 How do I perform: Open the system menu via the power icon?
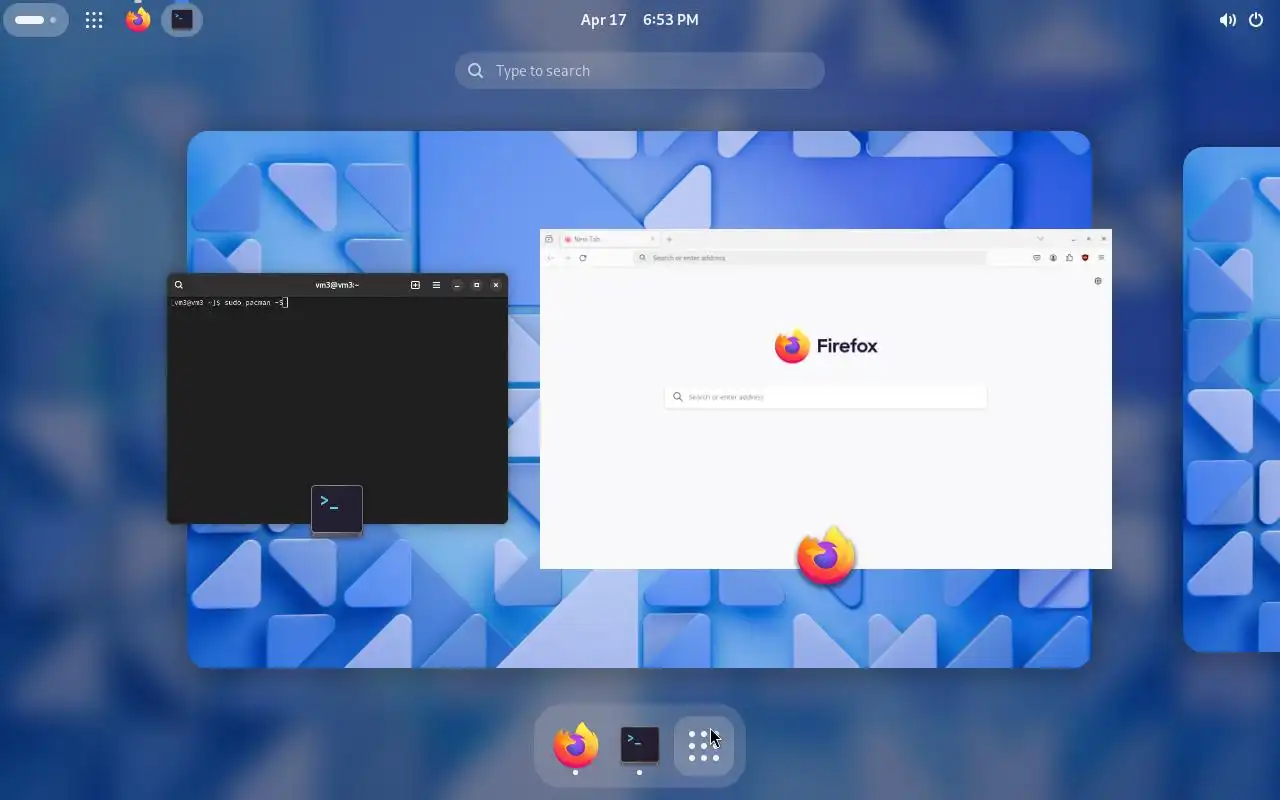tap(1256, 20)
